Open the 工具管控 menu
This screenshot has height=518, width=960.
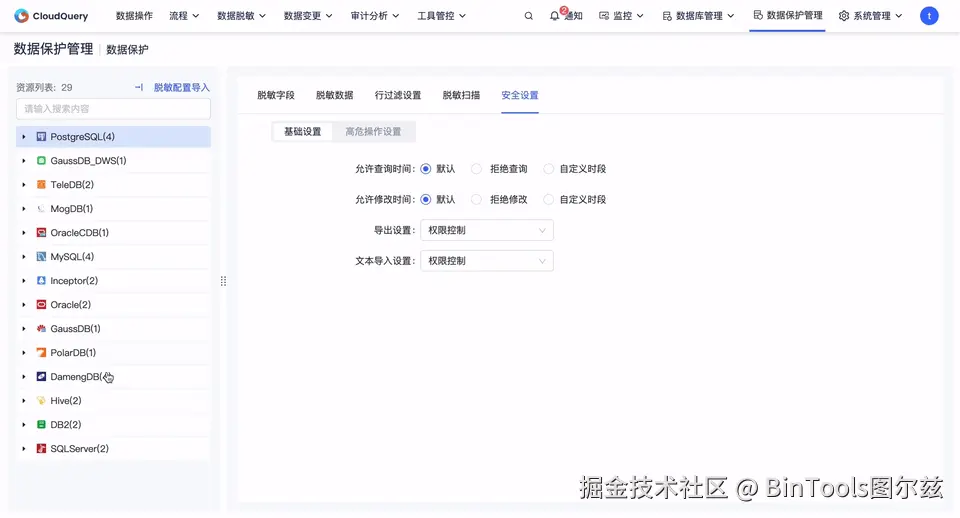click(441, 16)
